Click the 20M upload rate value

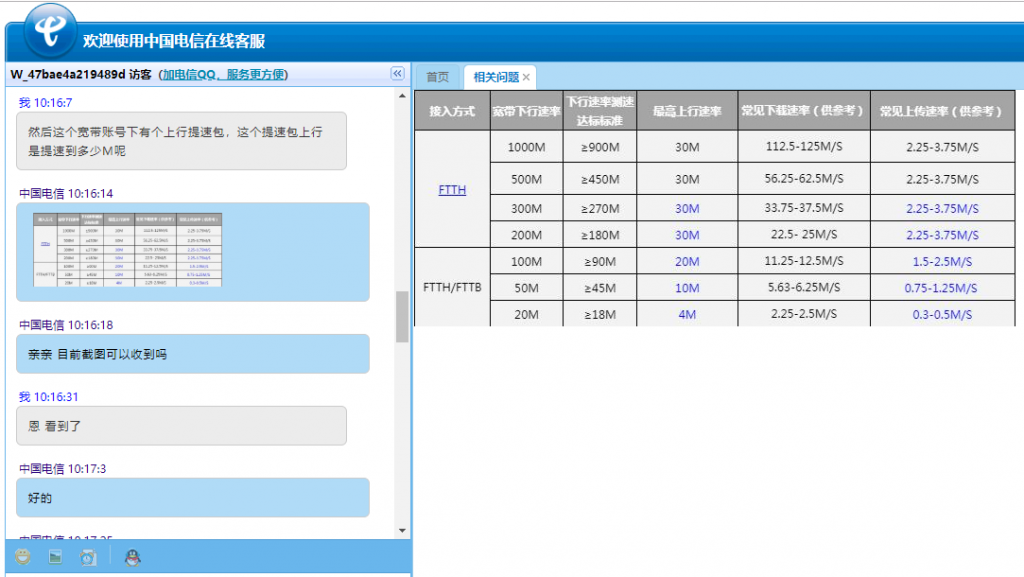pyautogui.click(x=687, y=261)
